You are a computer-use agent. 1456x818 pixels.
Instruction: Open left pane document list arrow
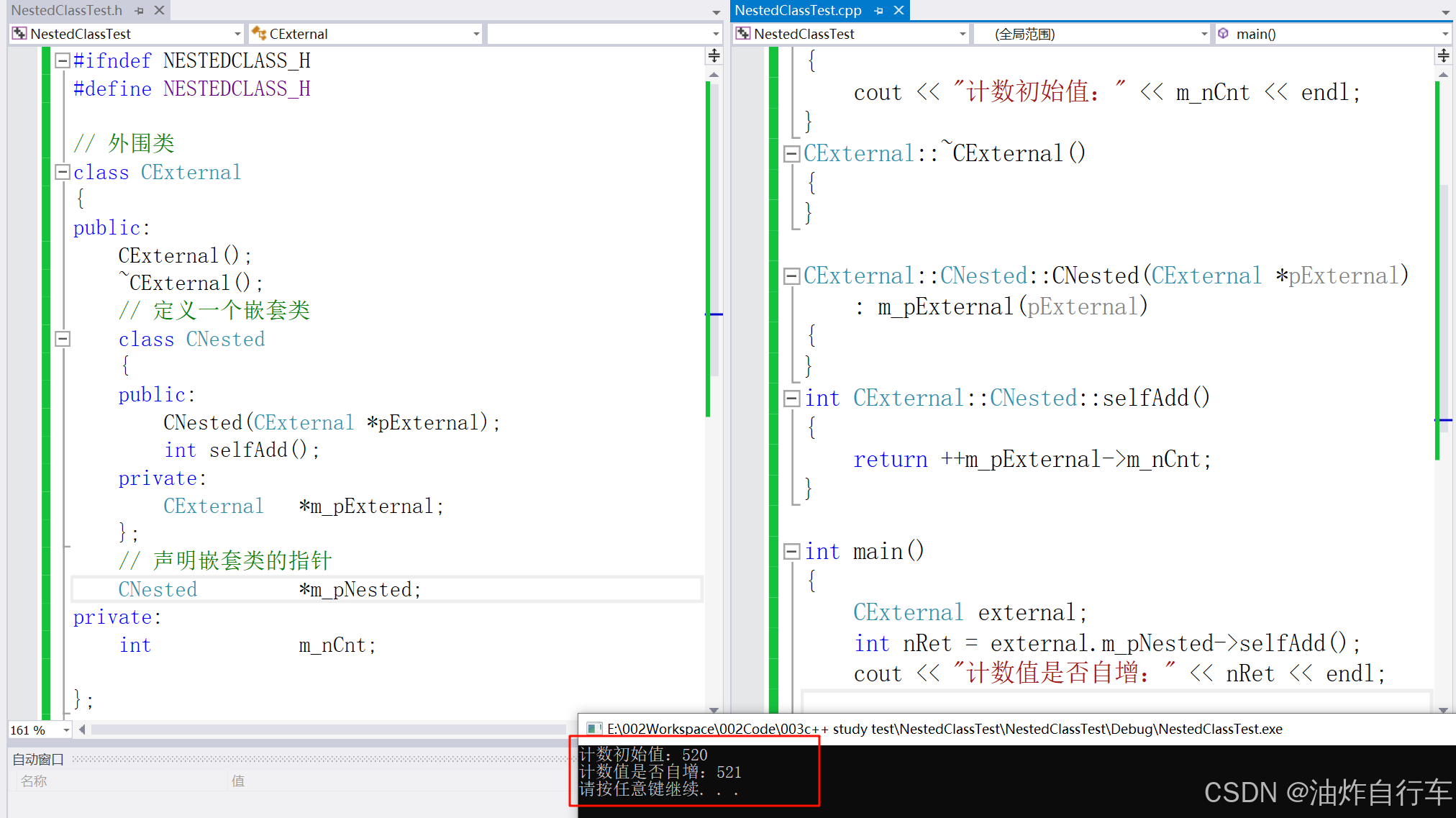click(x=716, y=12)
